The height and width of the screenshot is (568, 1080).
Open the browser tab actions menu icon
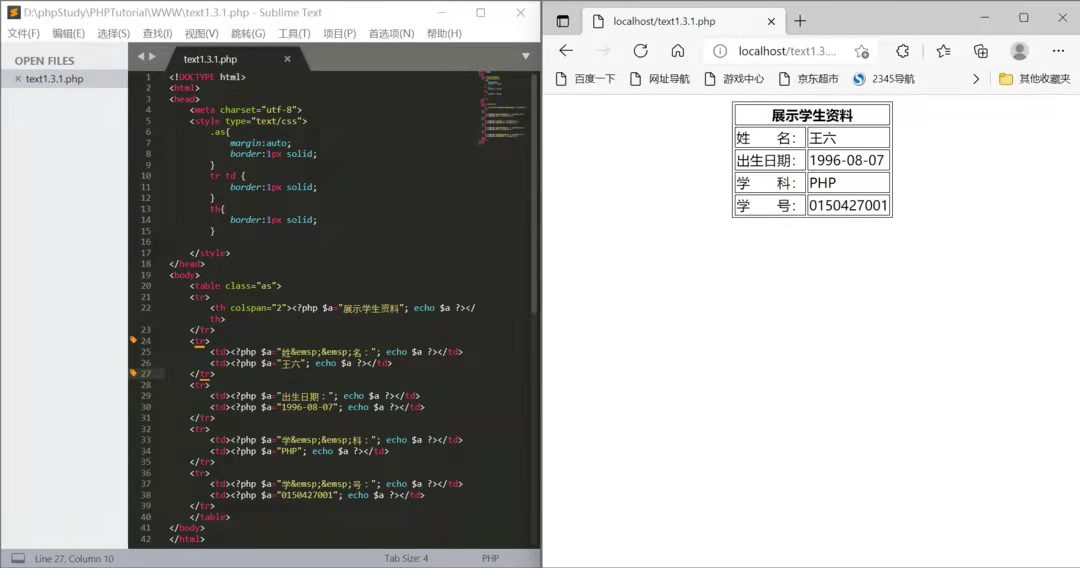pyautogui.click(x=563, y=21)
